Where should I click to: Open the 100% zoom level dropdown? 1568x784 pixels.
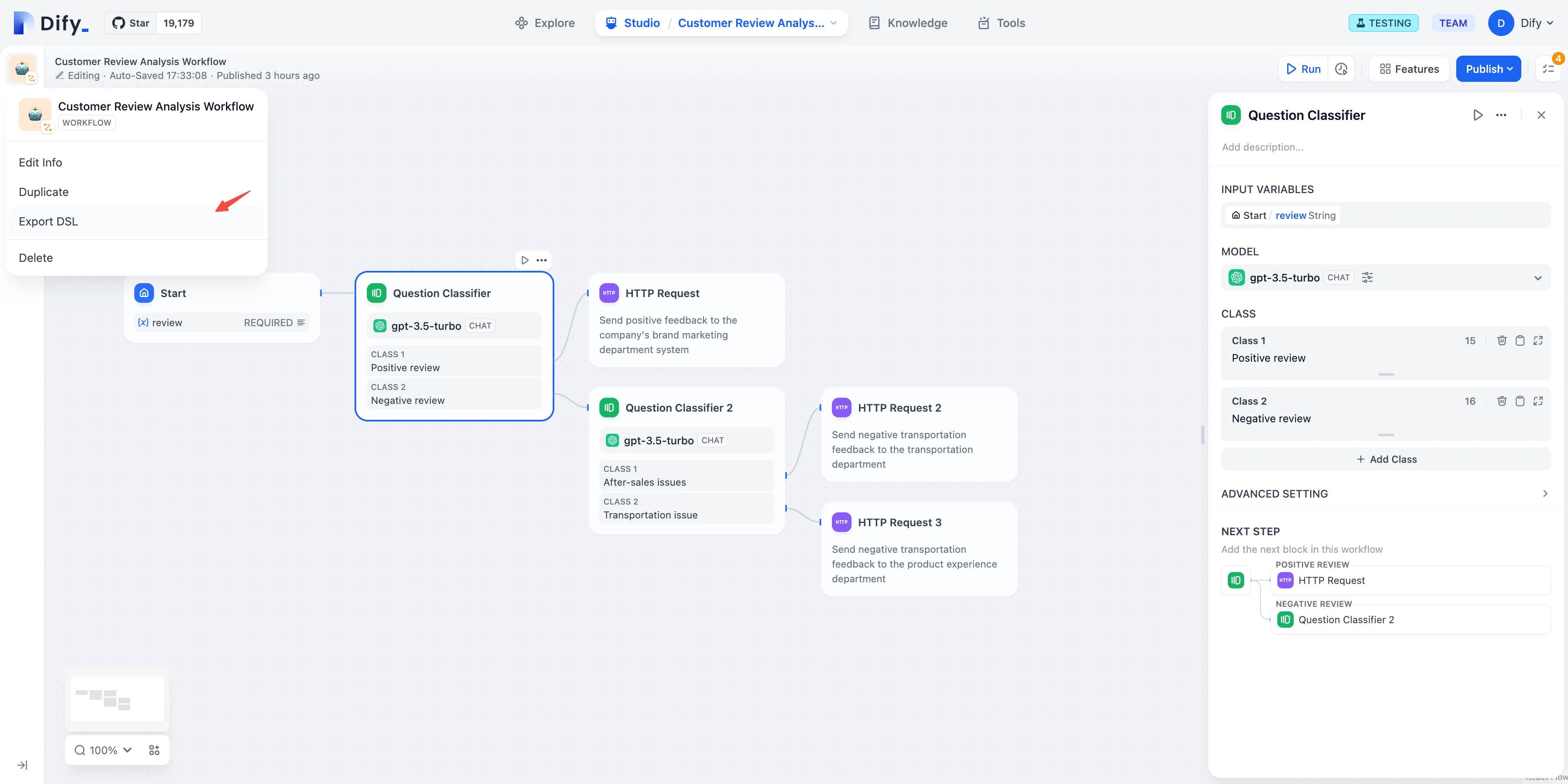[x=104, y=750]
